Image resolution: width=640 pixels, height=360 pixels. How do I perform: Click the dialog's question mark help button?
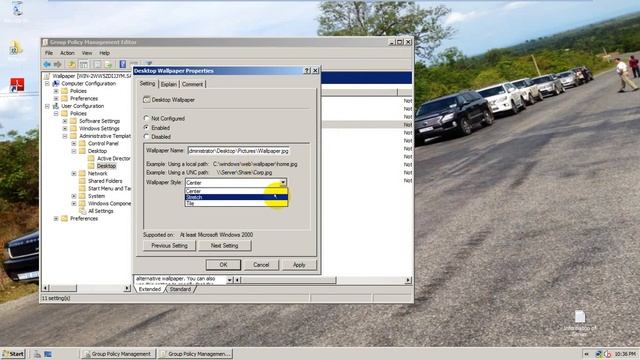tap(307, 71)
